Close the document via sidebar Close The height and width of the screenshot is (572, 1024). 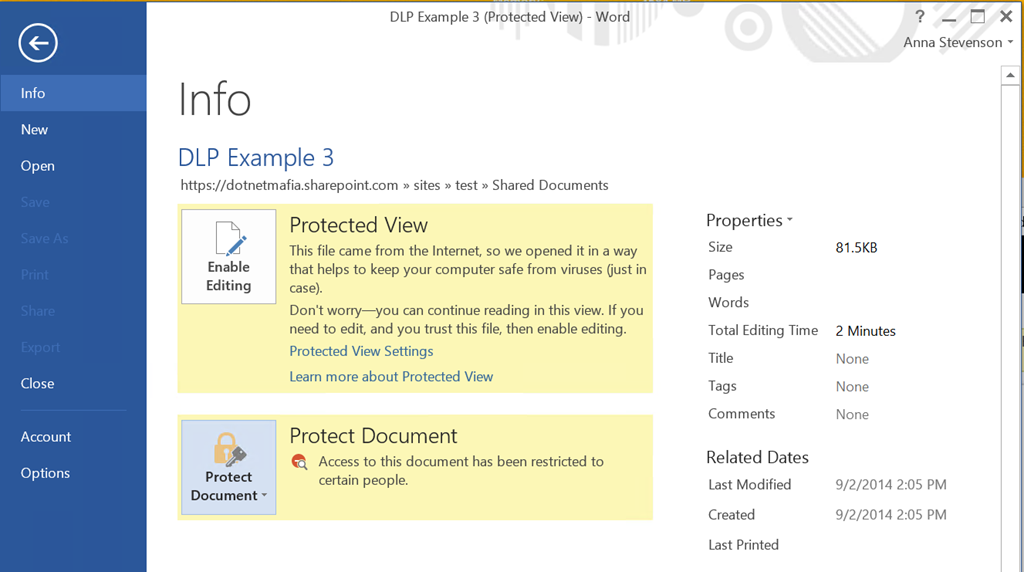pyautogui.click(x=73, y=383)
